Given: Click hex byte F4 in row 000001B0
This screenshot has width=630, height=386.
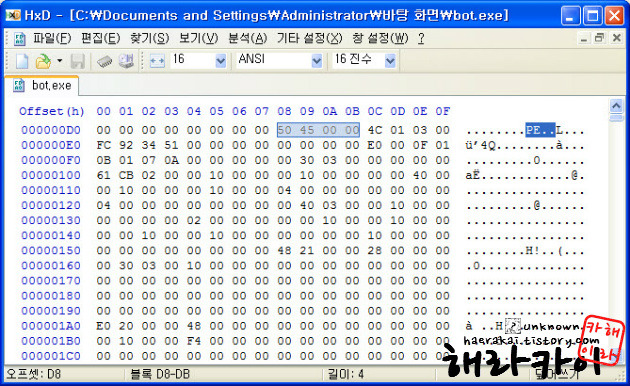Looking at the screenshot, I should pos(194,341).
